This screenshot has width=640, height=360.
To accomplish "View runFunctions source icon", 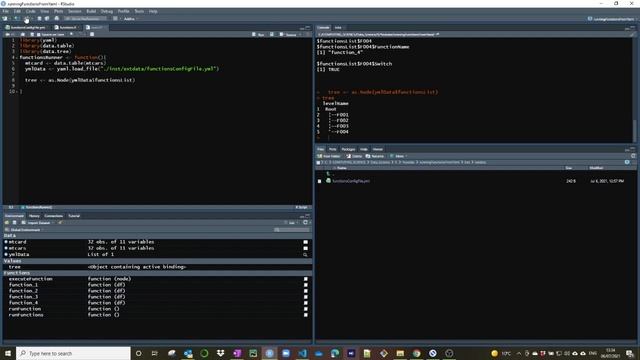I will (x=305, y=315).
